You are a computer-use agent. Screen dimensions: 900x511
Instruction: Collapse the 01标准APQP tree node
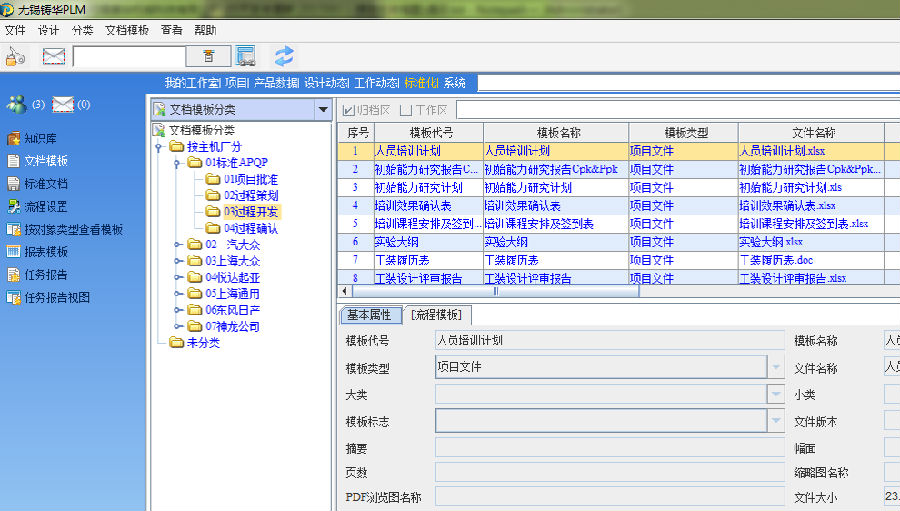(x=179, y=162)
